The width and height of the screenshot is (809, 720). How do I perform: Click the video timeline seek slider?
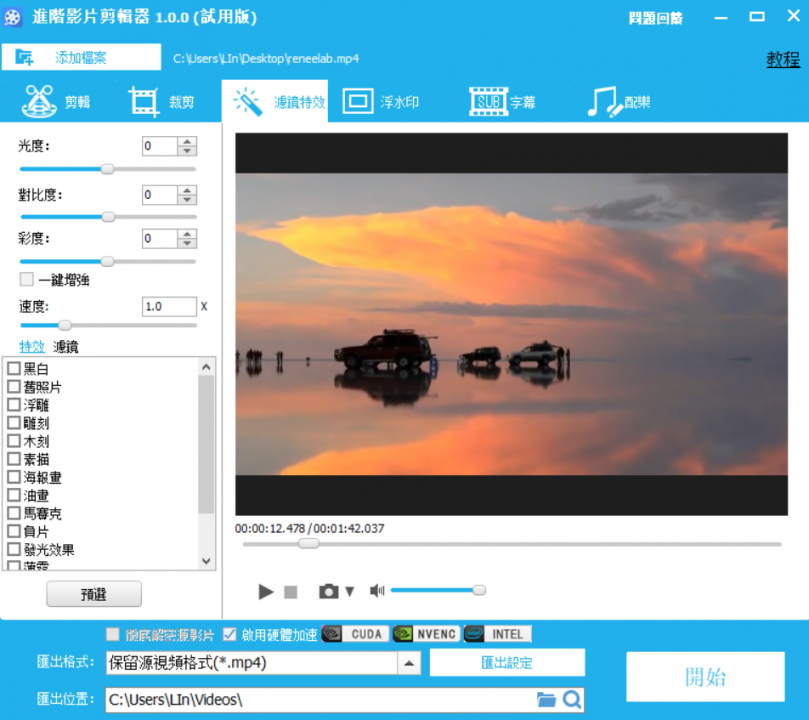(510, 544)
